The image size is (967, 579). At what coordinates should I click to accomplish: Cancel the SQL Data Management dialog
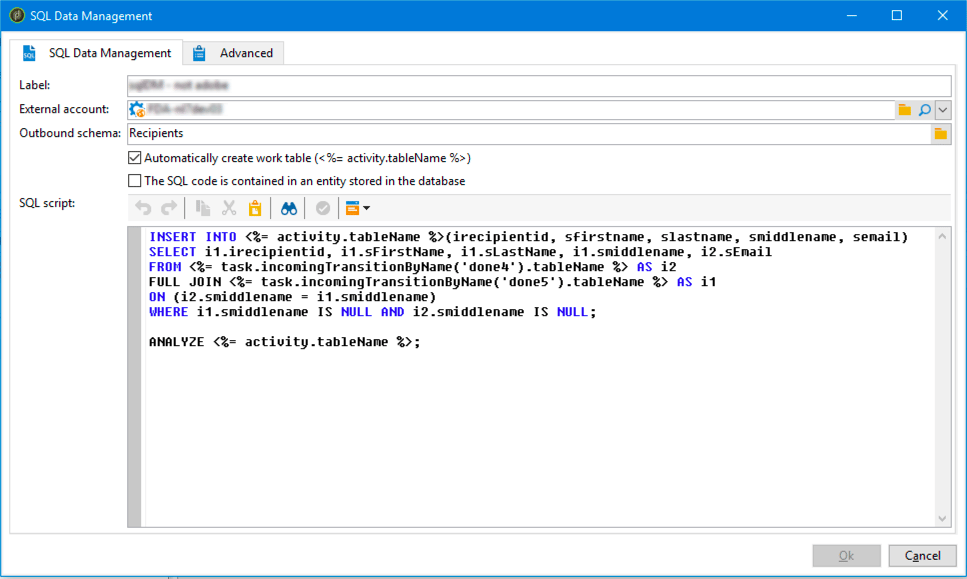[x=922, y=555]
